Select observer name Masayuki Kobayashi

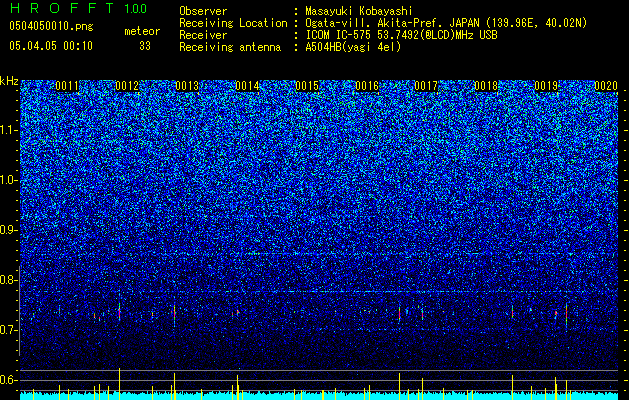(x=359, y=11)
